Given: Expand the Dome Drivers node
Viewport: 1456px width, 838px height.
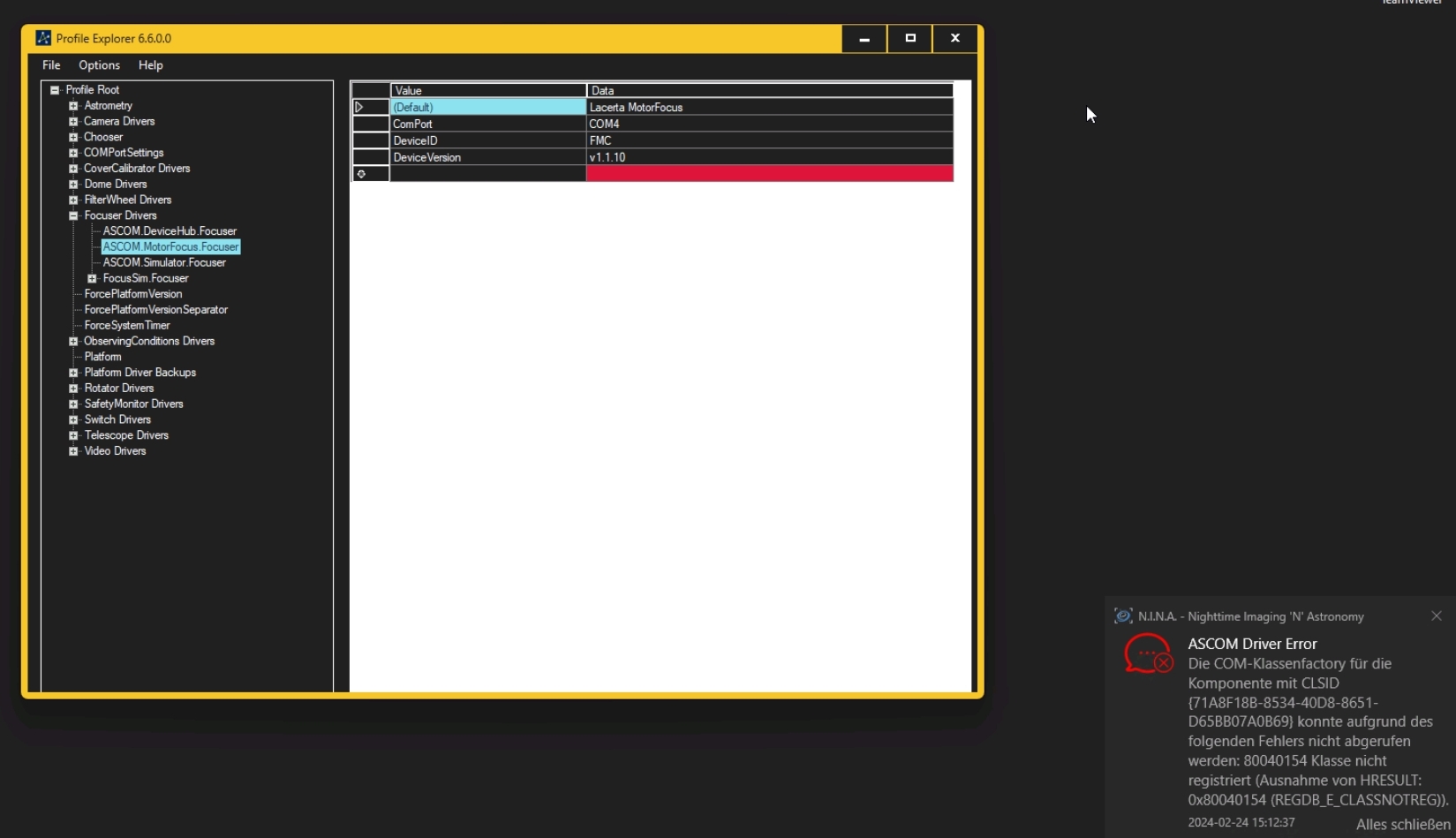Looking at the screenshot, I should tap(73, 185).
